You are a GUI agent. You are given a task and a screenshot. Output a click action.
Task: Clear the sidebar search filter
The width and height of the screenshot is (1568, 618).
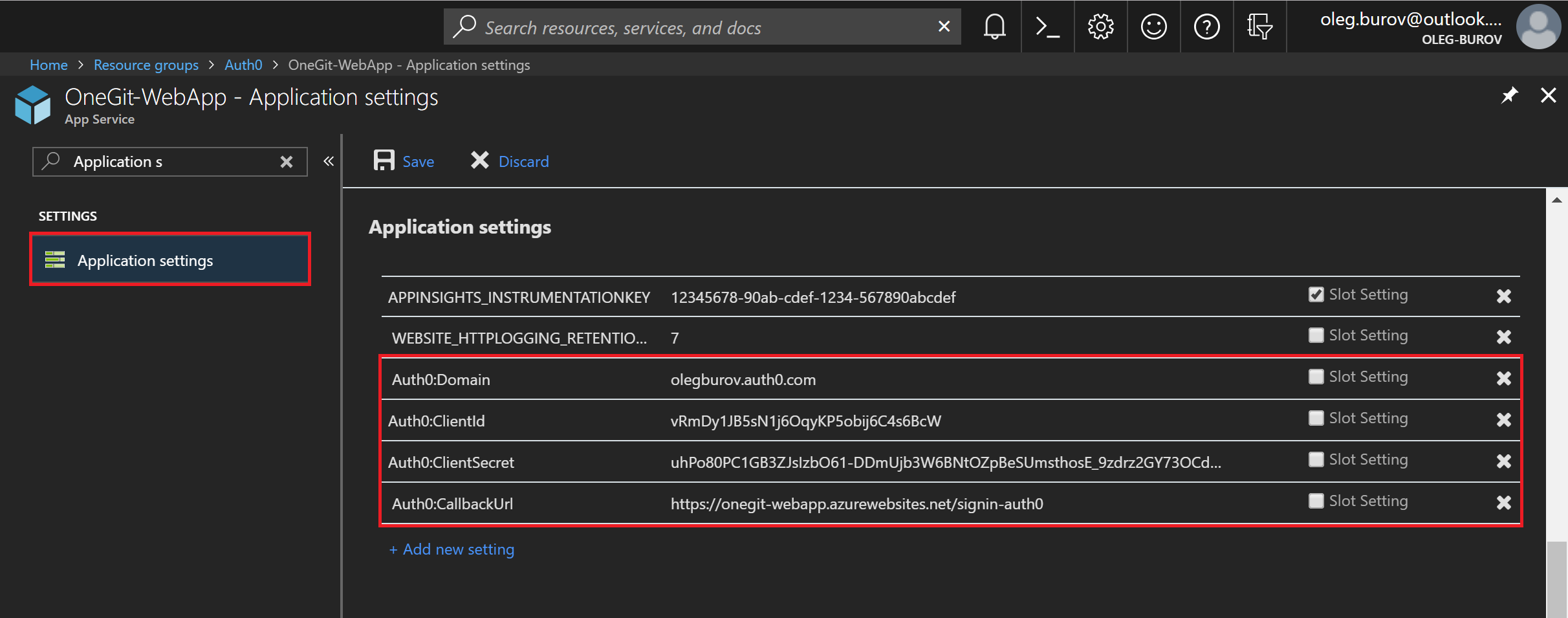point(287,162)
